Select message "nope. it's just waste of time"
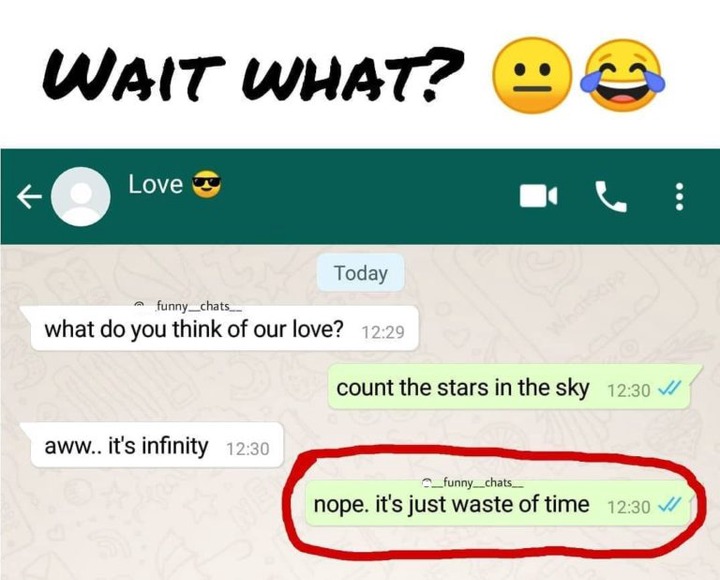Viewport: 720px width, 580px height. point(499,504)
